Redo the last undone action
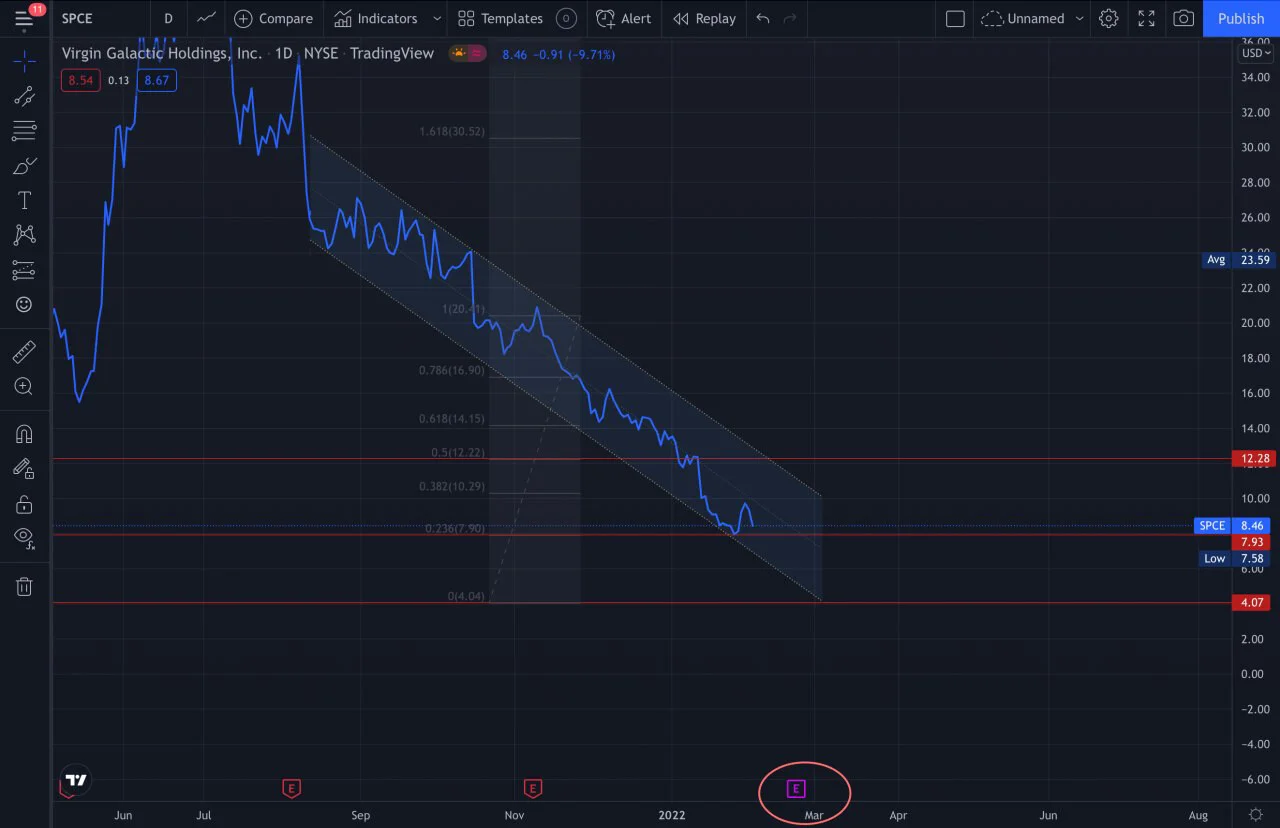 tap(791, 18)
